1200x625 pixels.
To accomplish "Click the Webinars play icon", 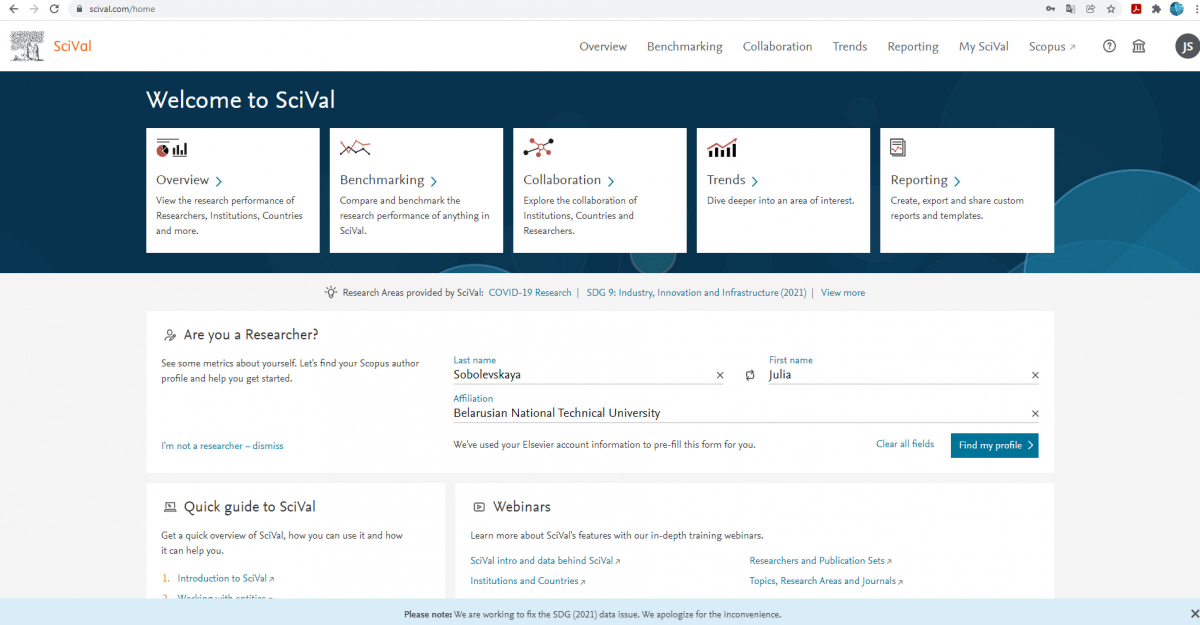I will pos(480,507).
